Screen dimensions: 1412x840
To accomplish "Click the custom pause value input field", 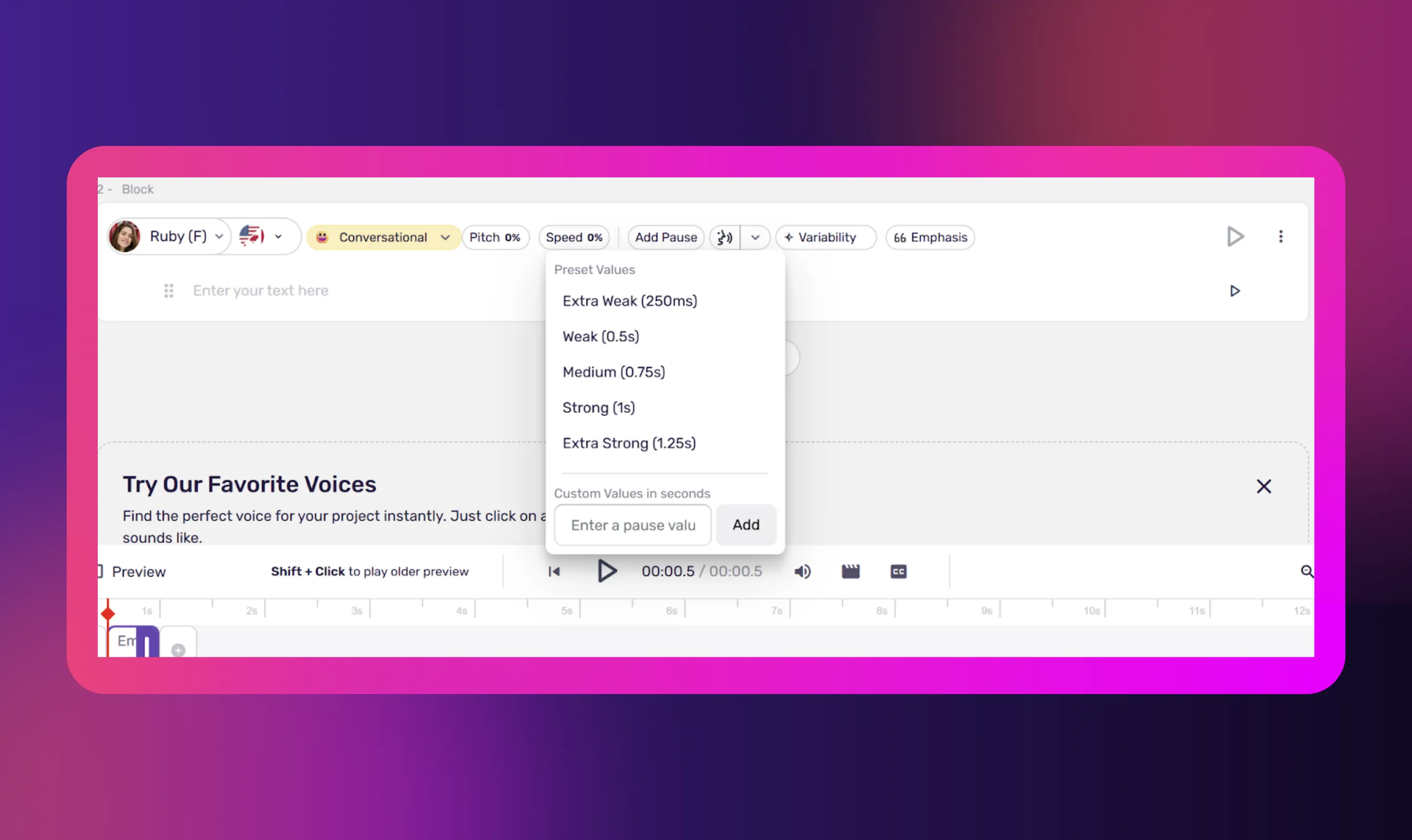I will 632,526.
